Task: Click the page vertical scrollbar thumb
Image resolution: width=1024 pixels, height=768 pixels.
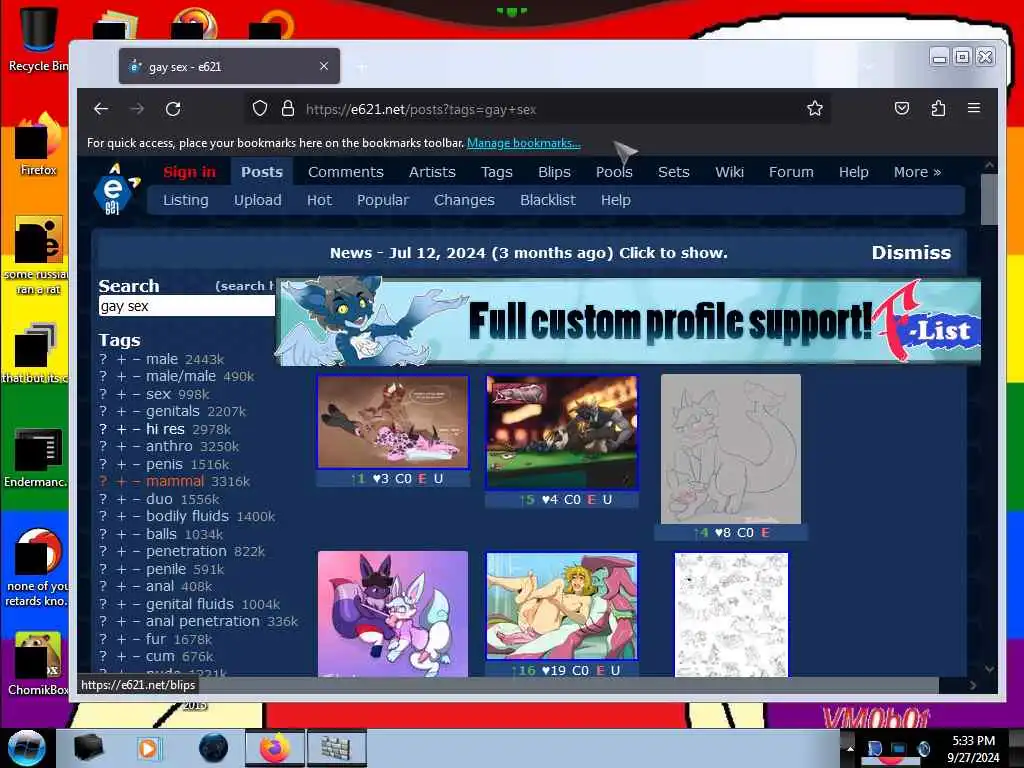Action: click(989, 199)
